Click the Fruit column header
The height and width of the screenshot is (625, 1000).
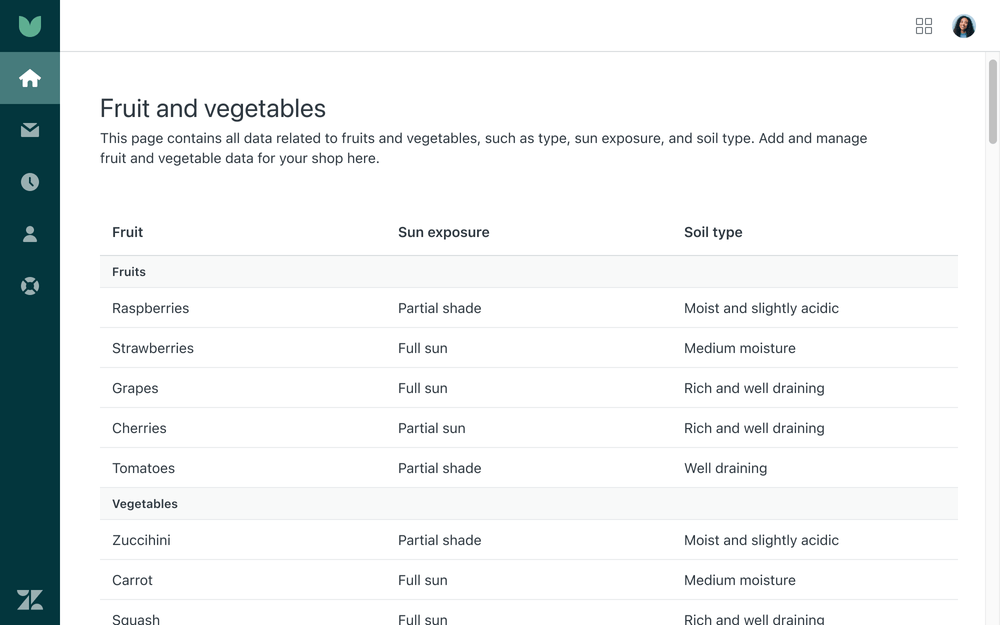pyautogui.click(x=127, y=232)
